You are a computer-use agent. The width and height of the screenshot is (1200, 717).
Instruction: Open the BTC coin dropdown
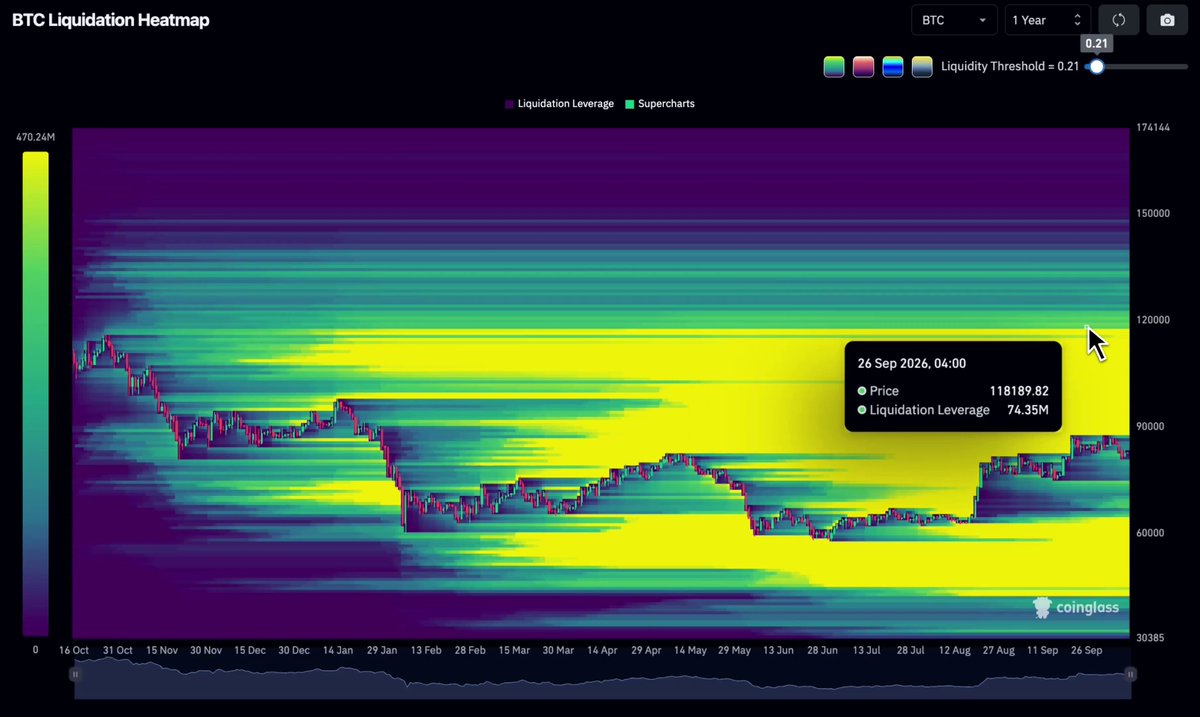click(x=955, y=20)
